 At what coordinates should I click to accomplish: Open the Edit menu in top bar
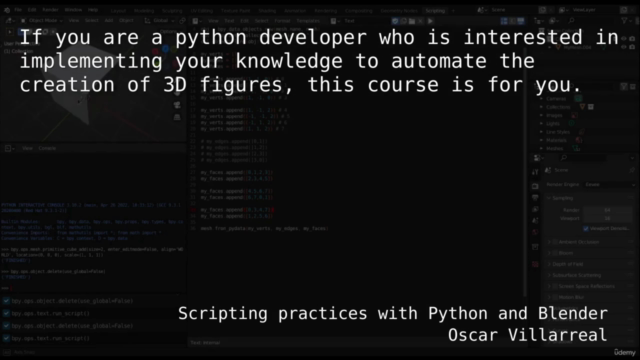pos(32,10)
